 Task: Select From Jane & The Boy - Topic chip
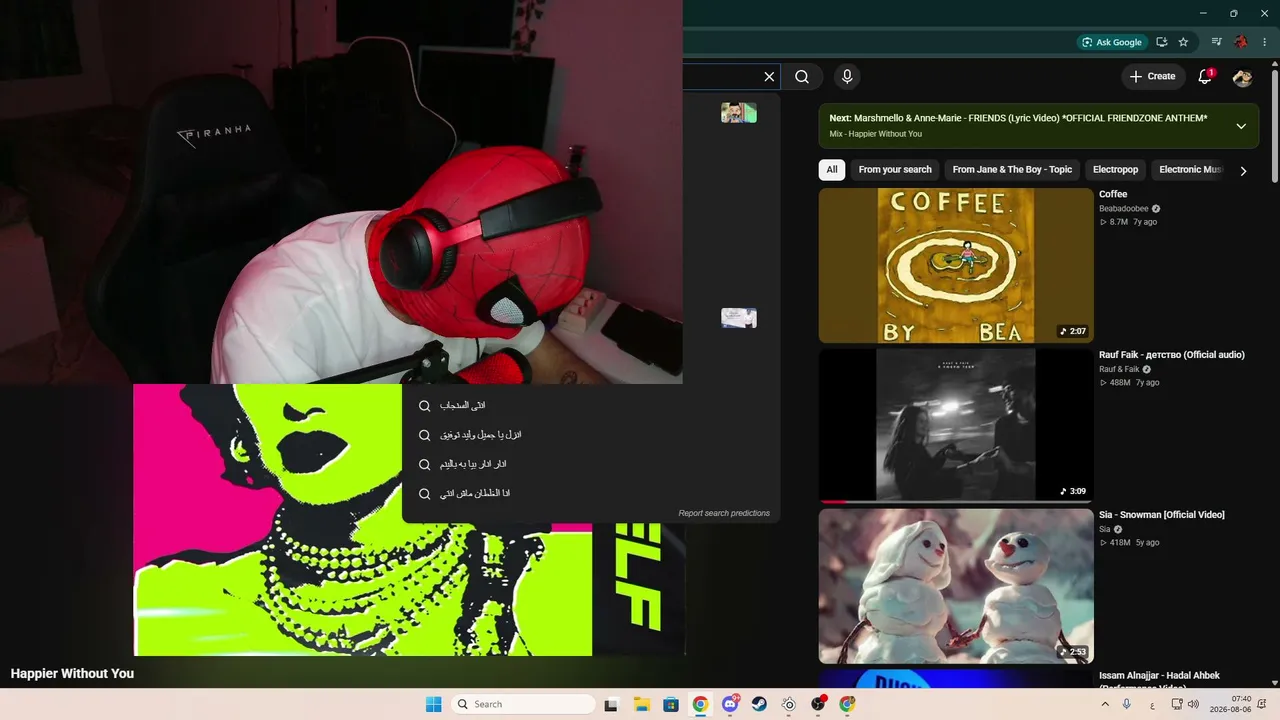[x=1012, y=170]
